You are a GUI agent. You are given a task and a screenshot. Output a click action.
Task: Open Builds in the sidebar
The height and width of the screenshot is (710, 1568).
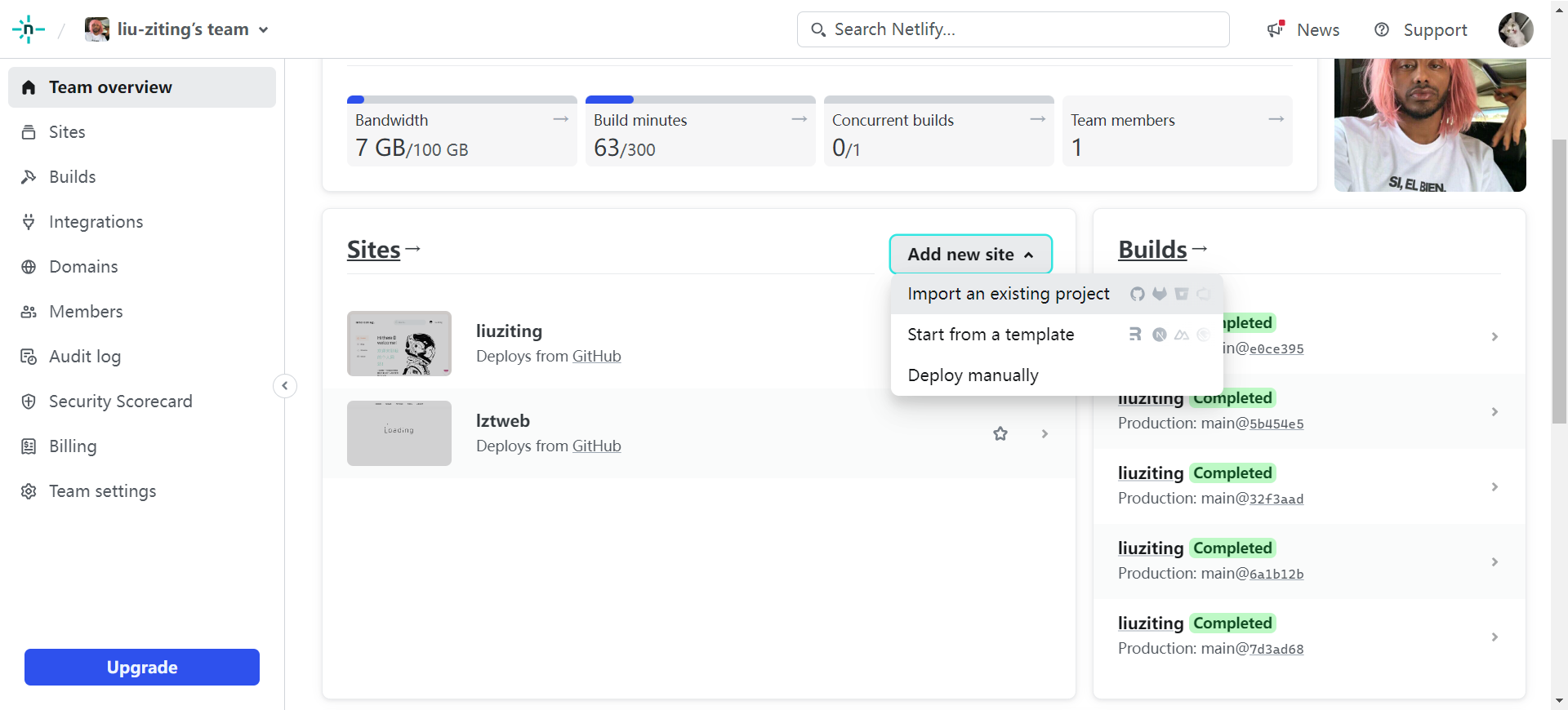(142, 177)
